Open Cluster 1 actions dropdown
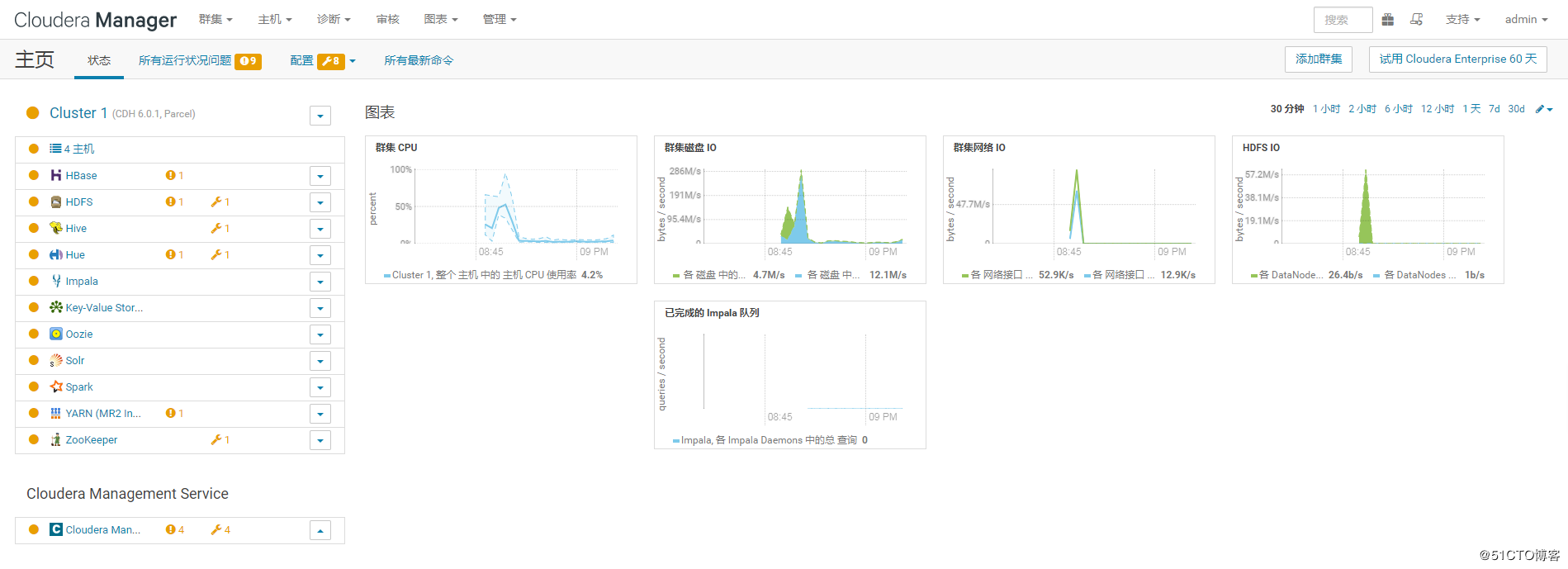The image size is (1568, 569). tap(320, 116)
